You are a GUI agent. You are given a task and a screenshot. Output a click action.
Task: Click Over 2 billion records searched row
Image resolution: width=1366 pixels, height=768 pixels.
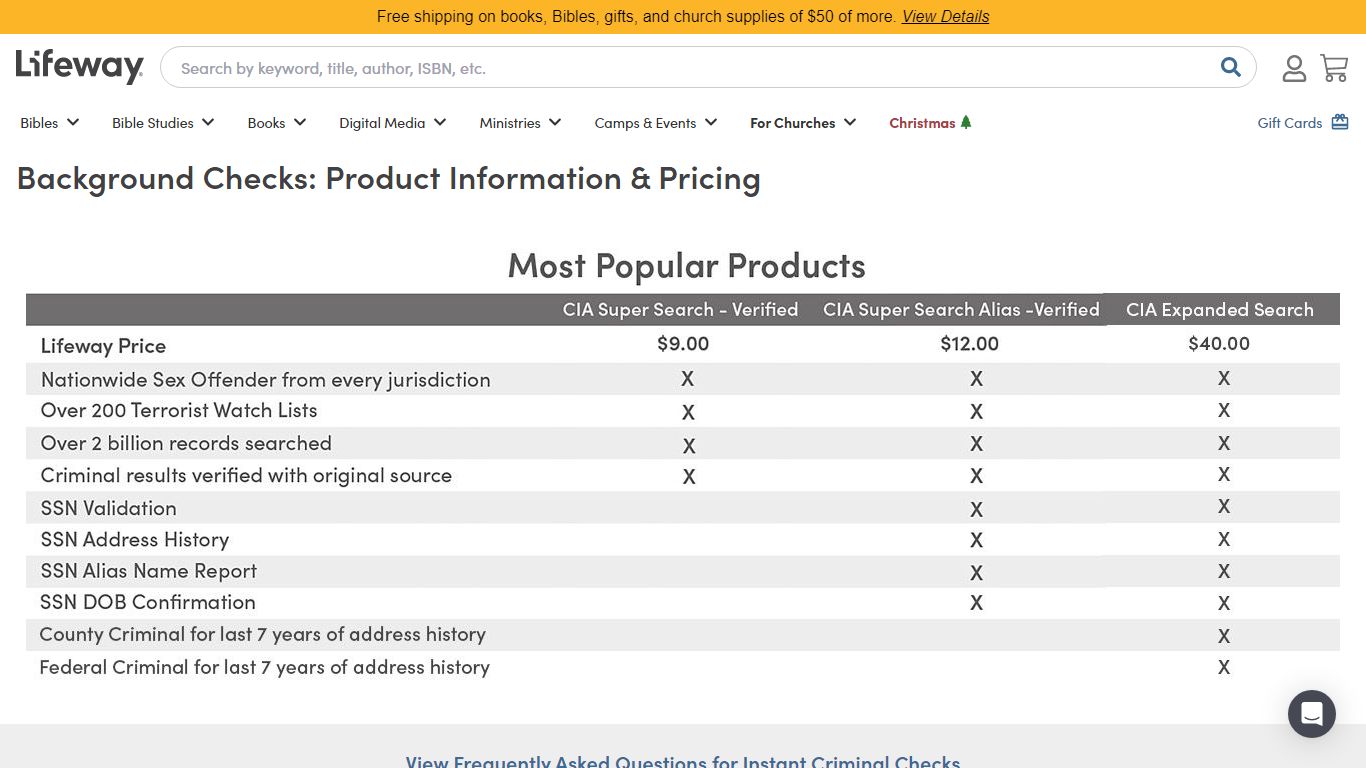pyautogui.click(x=186, y=443)
